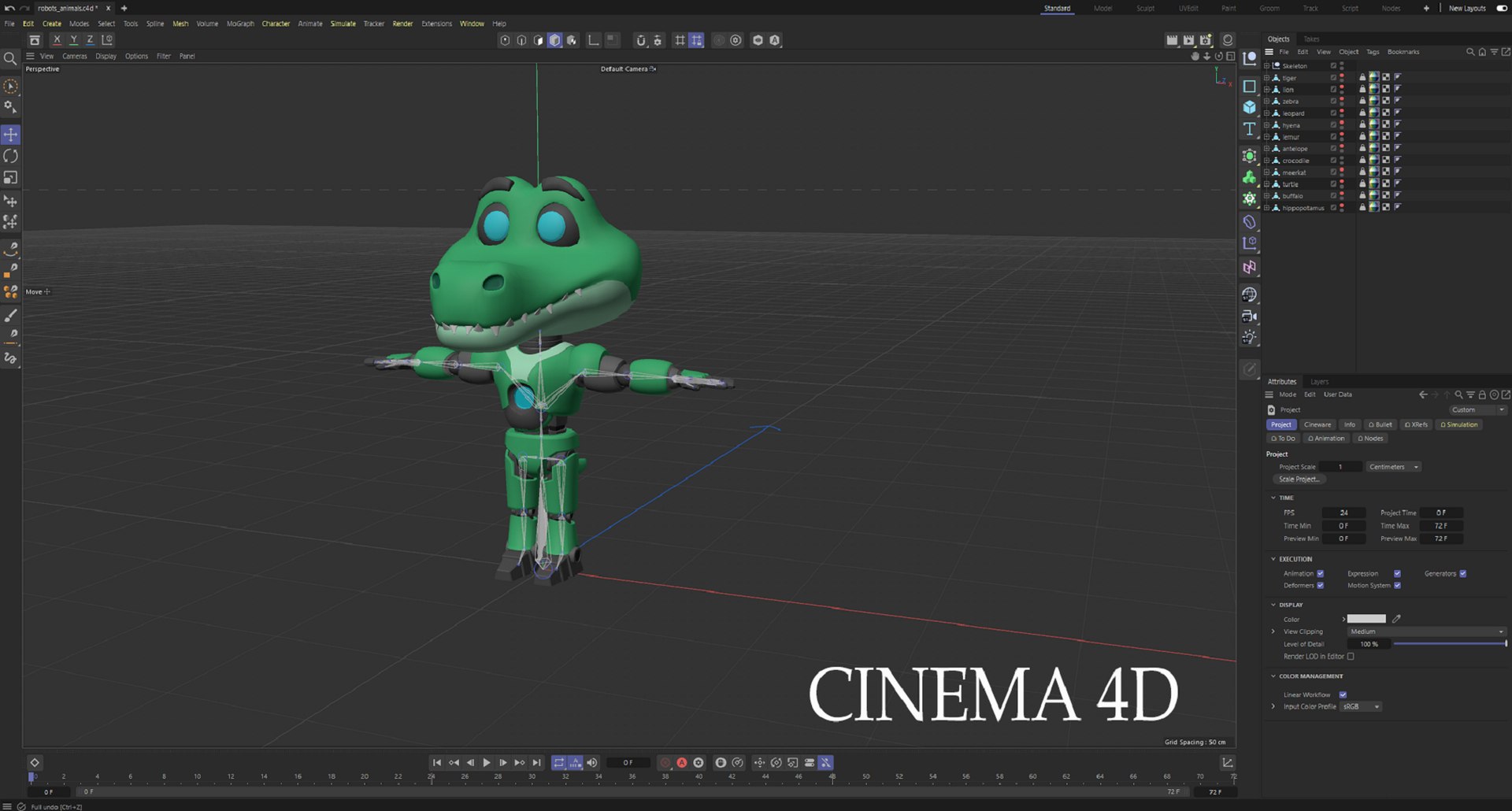The height and width of the screenshot is (811, 1512).
Task: Switch to the Layers tab
Action: tap(1319, 381)
